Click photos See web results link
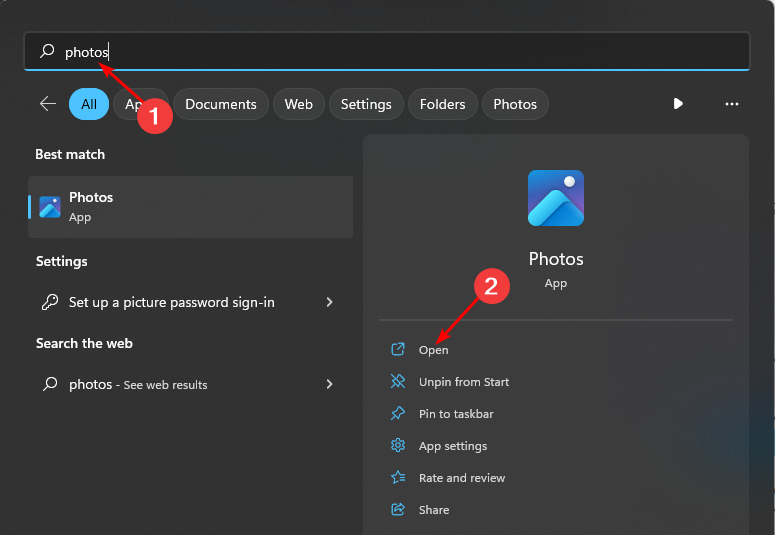The image size is (775, 535). pos(138,385)
